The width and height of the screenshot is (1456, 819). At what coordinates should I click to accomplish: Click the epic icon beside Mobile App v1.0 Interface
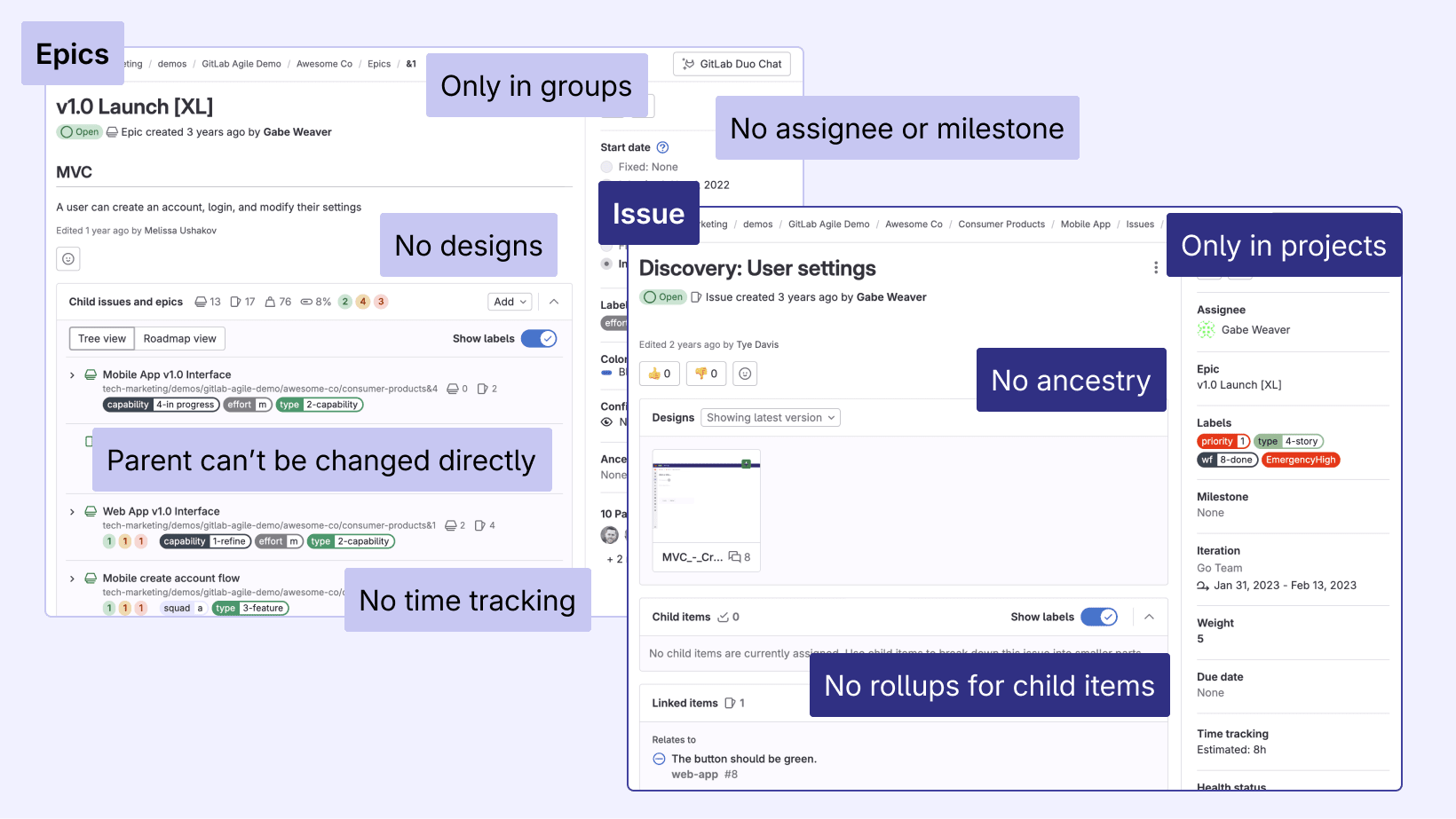click(91, 374)
